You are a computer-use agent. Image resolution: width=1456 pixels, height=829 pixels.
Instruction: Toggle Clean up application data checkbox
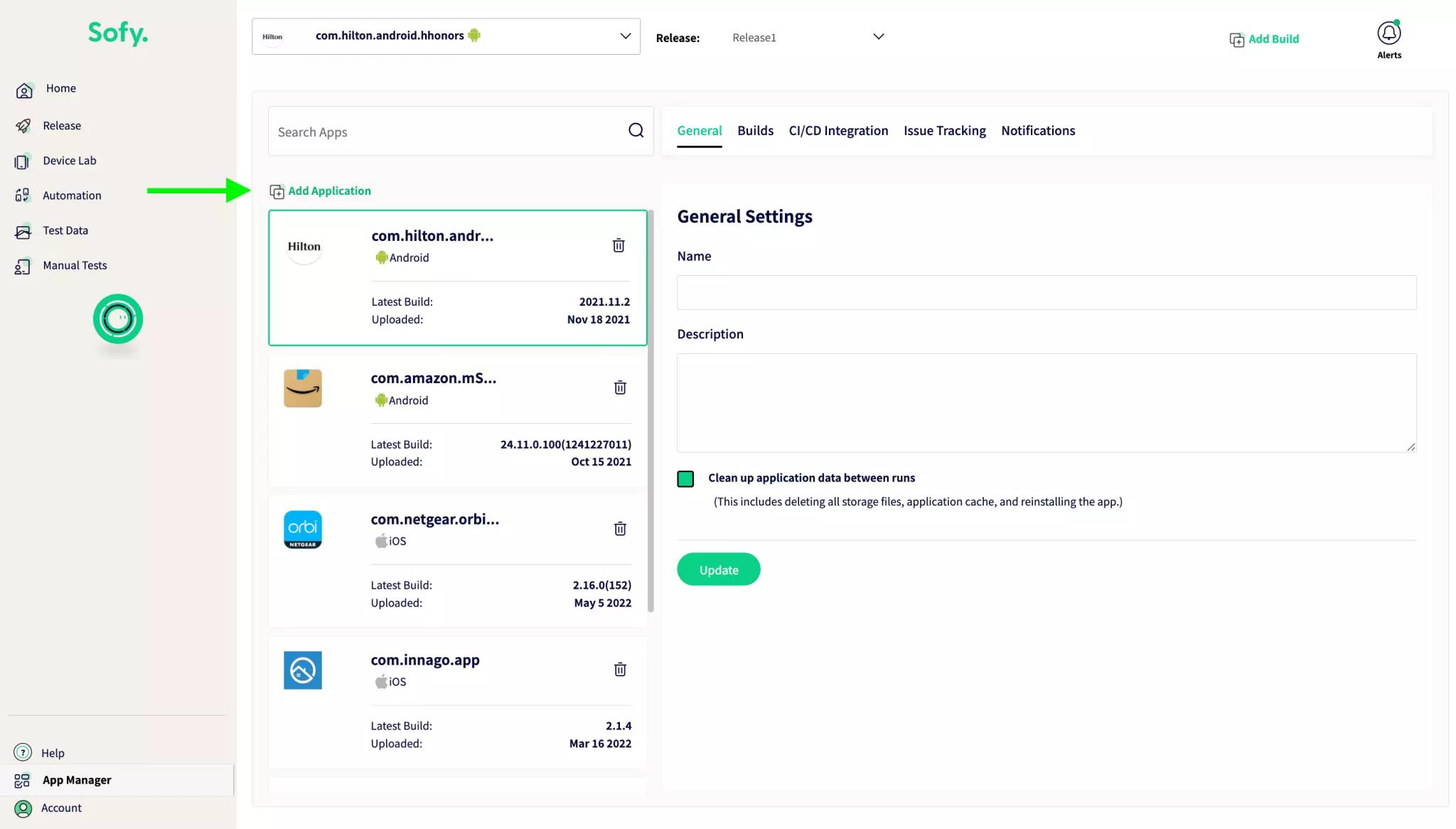(x=685, y=479)
